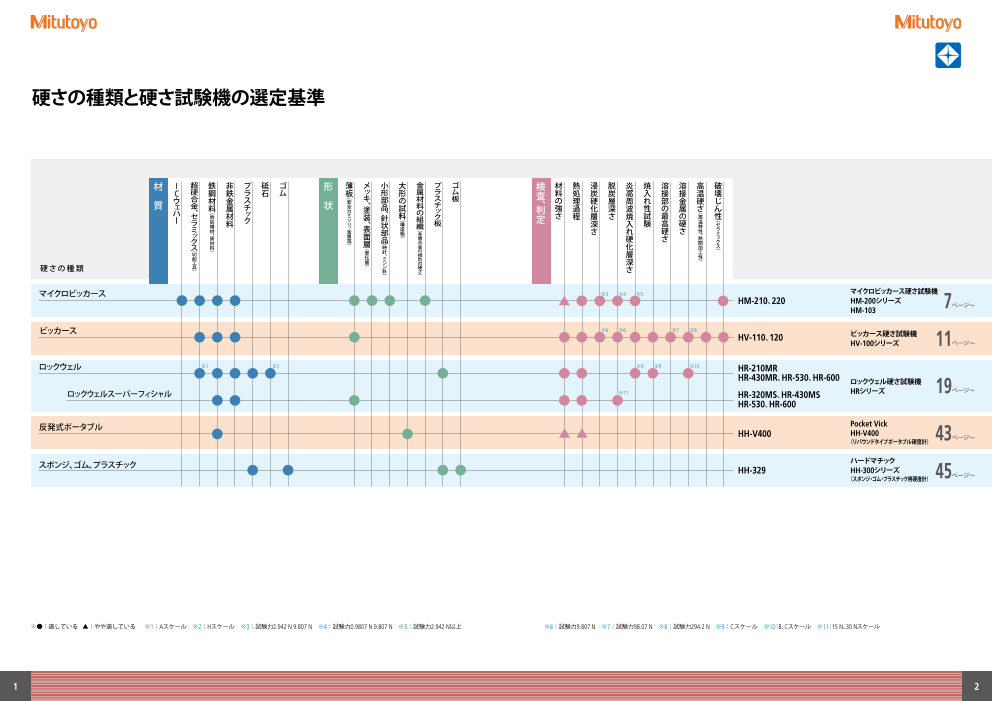
Task: Click the green 形状 category header
Action: [328, 231]
